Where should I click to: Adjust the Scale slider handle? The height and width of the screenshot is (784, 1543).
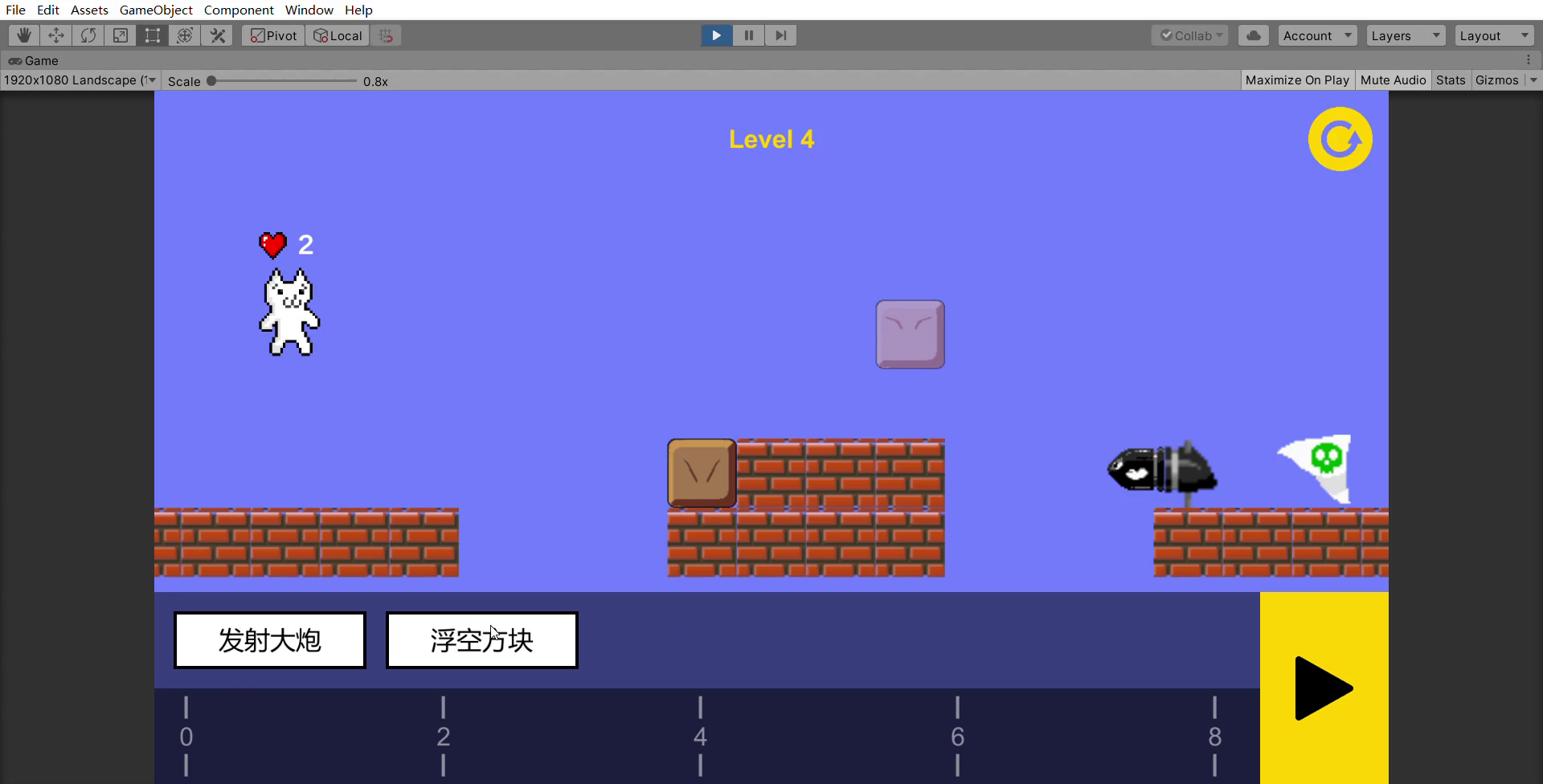click(211, 80)
